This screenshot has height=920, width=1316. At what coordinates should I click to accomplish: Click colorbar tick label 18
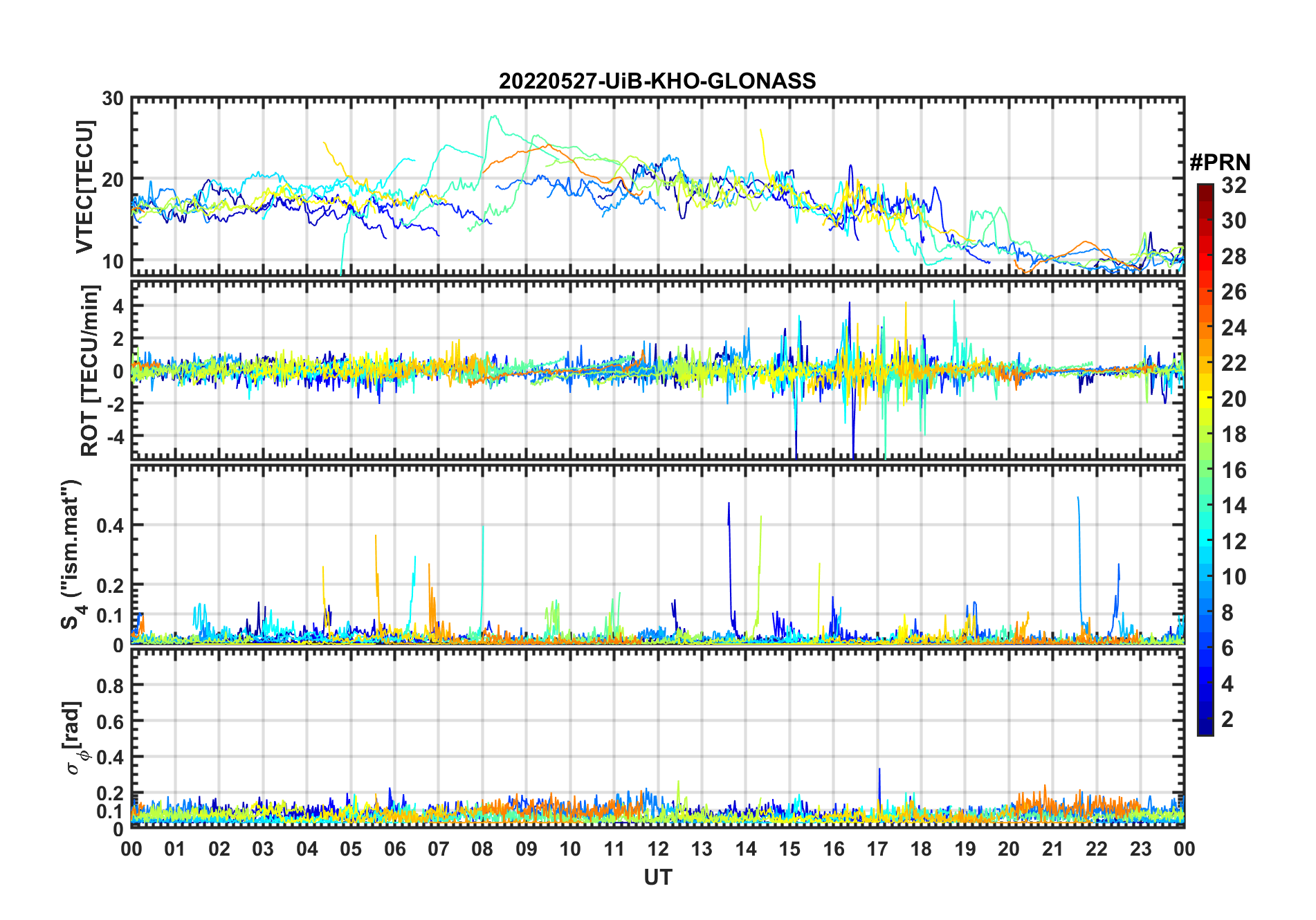pyautogui.click(x=1234, y=434)
